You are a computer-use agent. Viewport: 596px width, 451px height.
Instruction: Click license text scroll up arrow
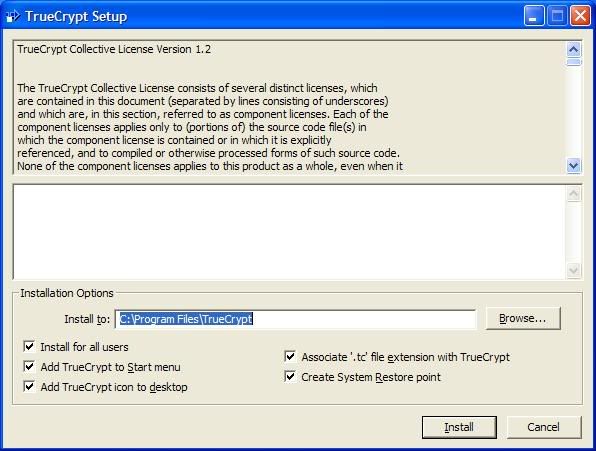pyautogui.click(x=574, y=49)
